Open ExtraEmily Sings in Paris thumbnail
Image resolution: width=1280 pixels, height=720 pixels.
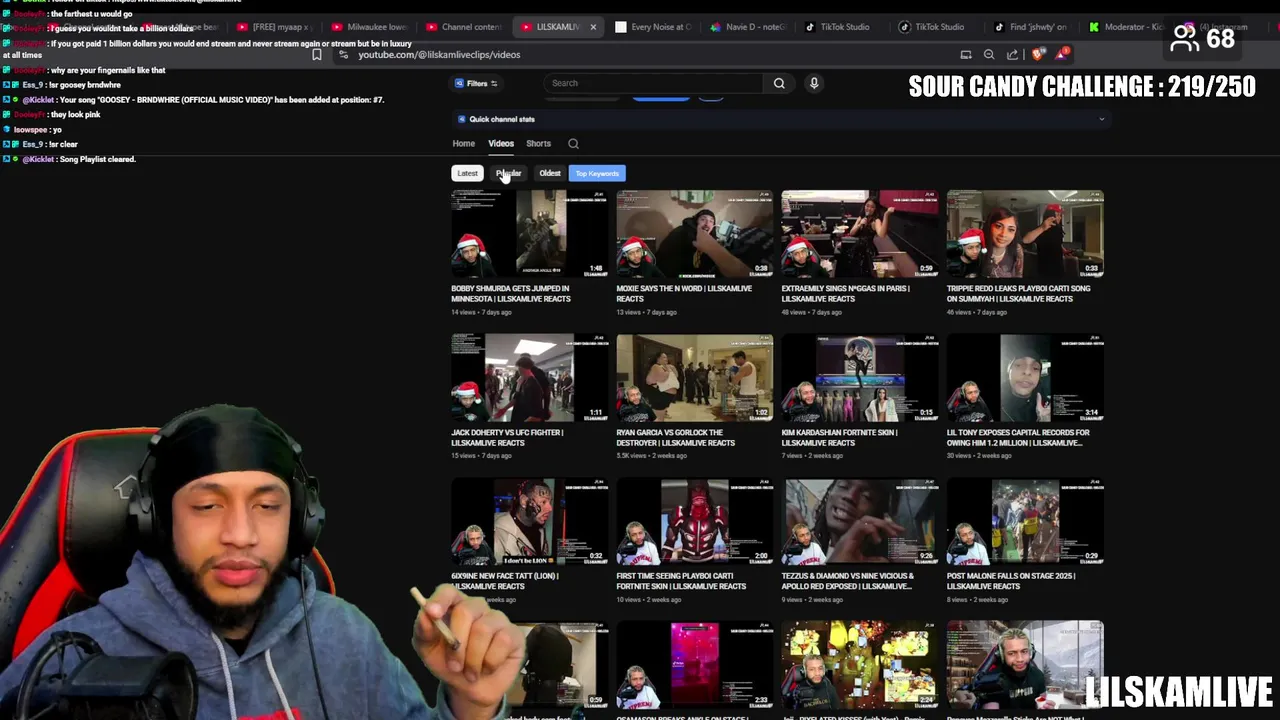[x=860, y=234]
